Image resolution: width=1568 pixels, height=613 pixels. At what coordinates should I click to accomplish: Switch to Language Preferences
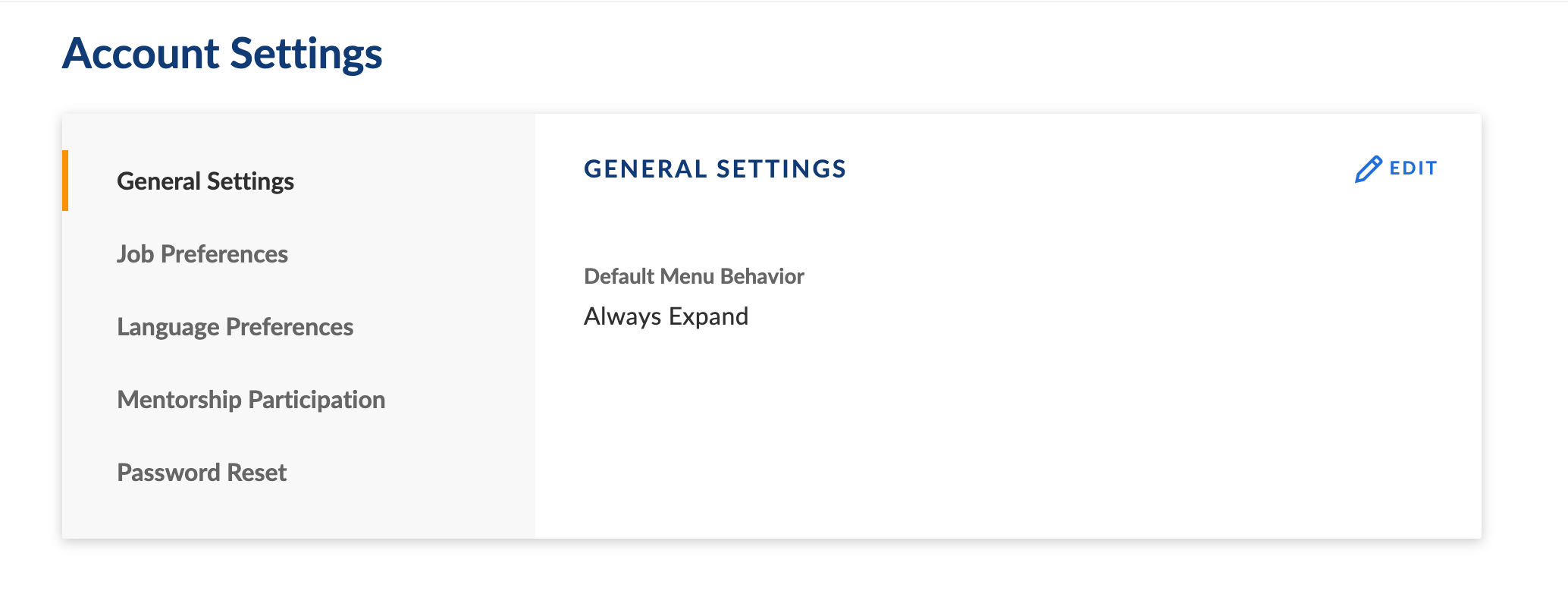pos(235,327)
